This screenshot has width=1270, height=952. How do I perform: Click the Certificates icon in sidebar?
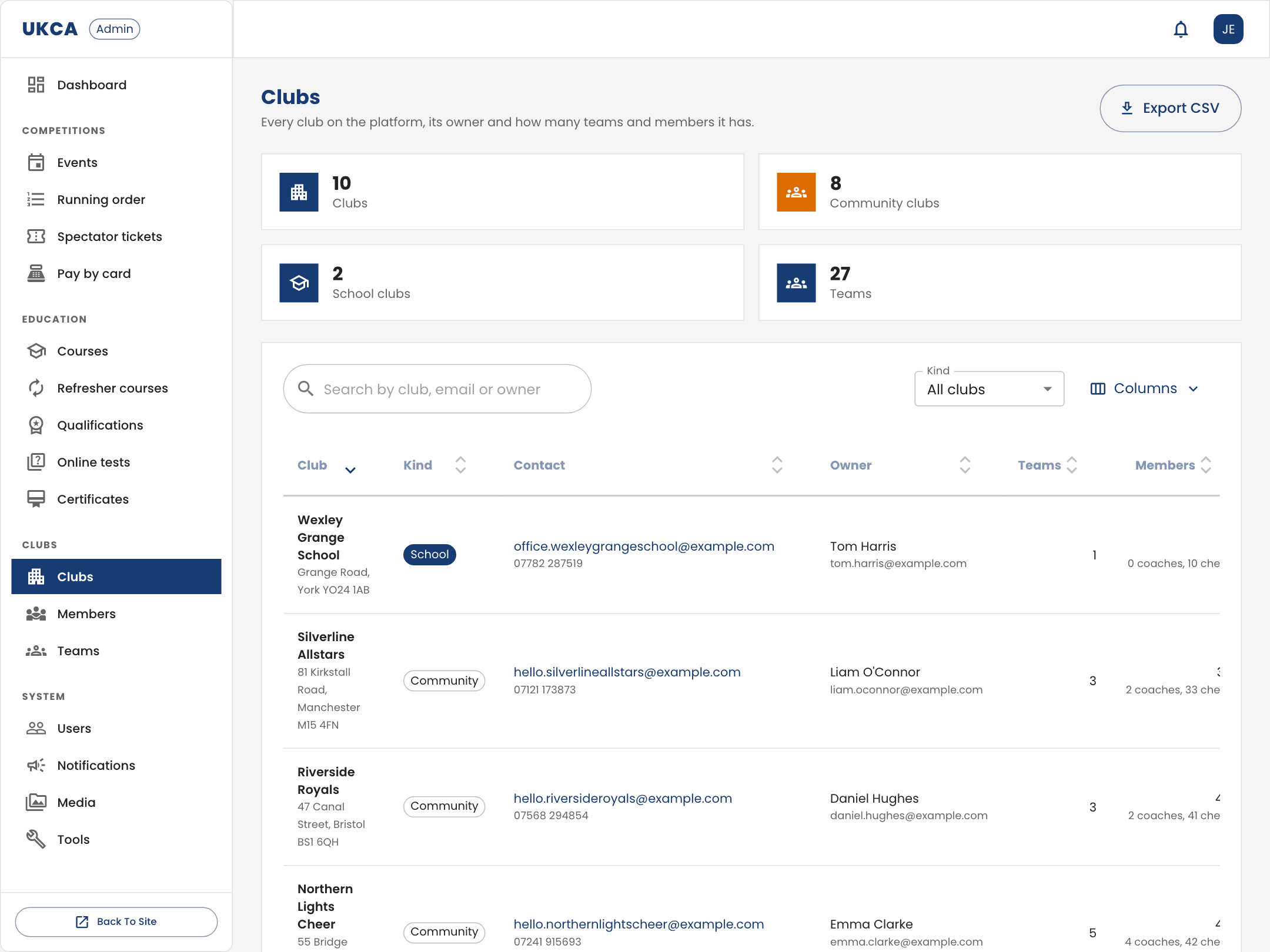(x=36, y=499)
